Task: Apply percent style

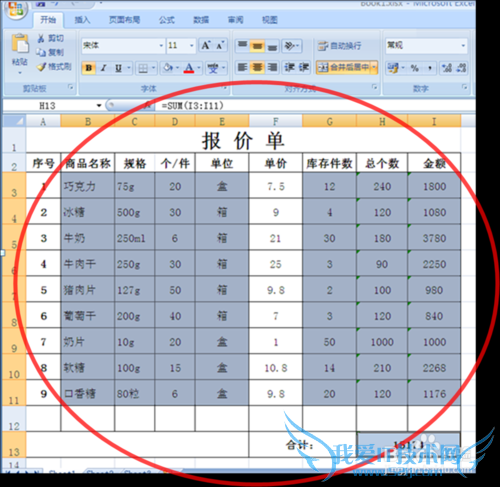Action: [x=414, y=68]
